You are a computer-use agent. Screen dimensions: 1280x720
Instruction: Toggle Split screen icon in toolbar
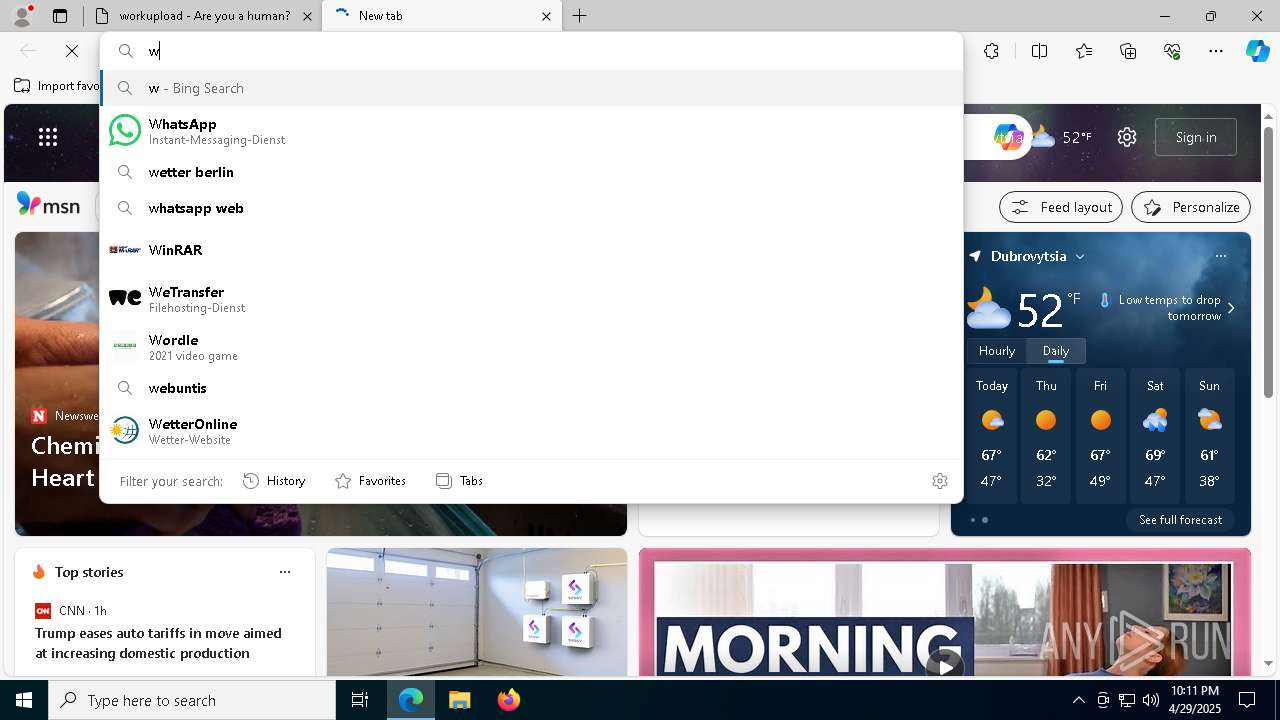click(1039, 51)
